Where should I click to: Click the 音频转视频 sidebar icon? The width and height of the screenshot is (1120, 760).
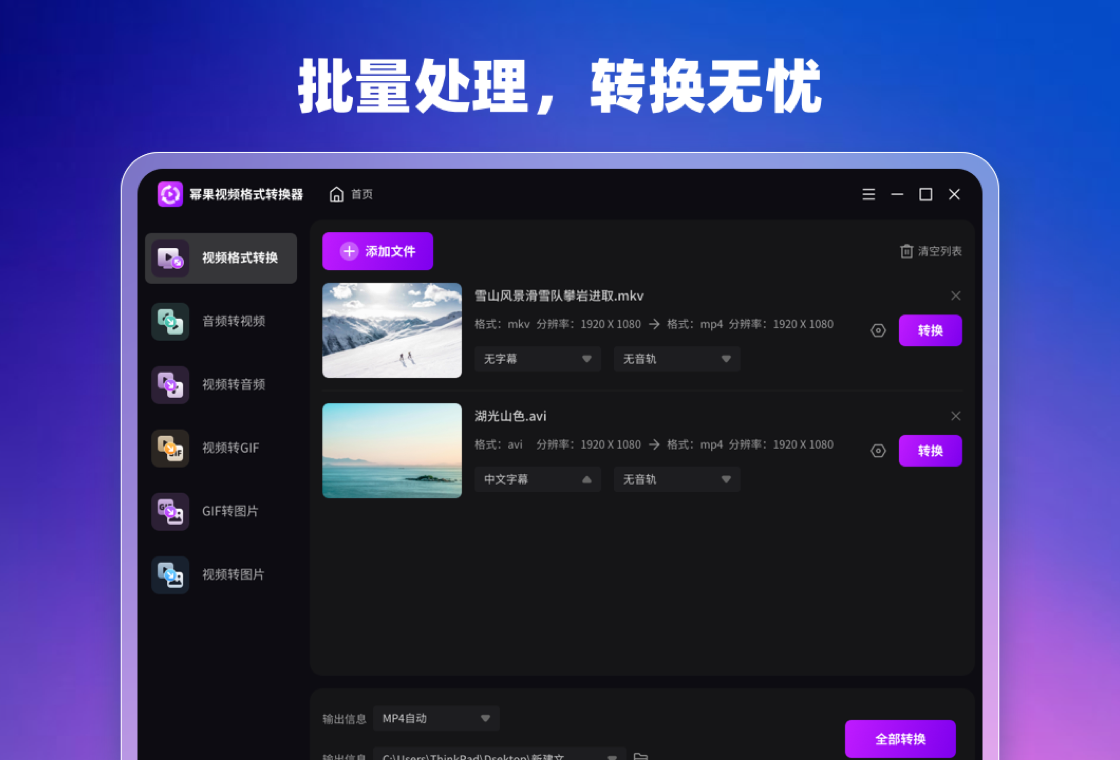click(170, 321)
